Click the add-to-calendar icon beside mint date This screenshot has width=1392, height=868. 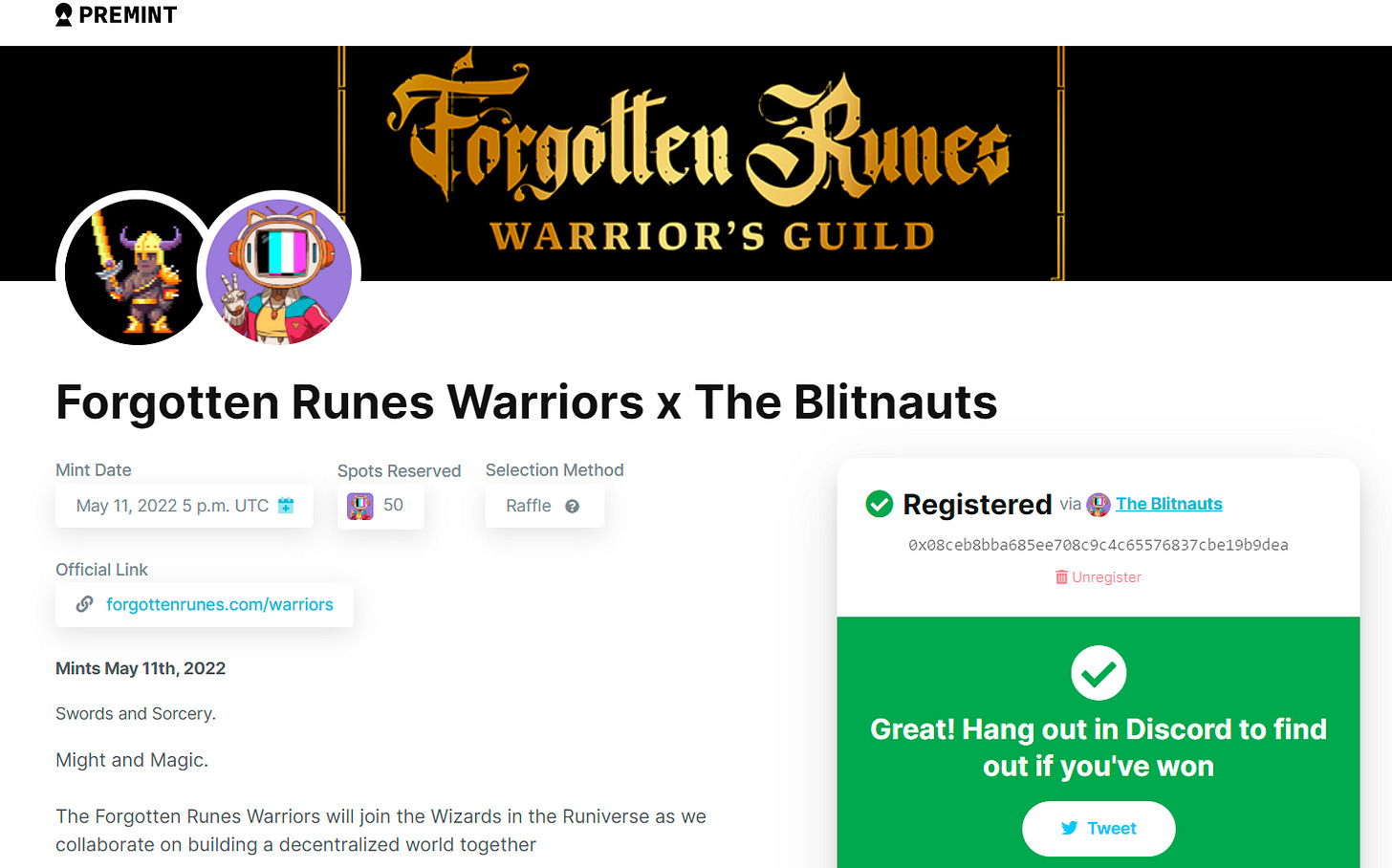(x=286, y=506)
